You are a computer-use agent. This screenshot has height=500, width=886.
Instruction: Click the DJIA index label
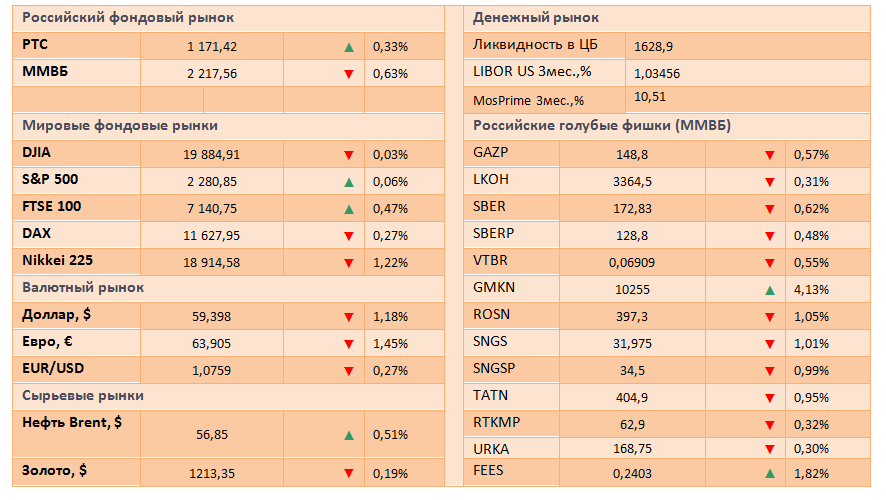point(36,154)
